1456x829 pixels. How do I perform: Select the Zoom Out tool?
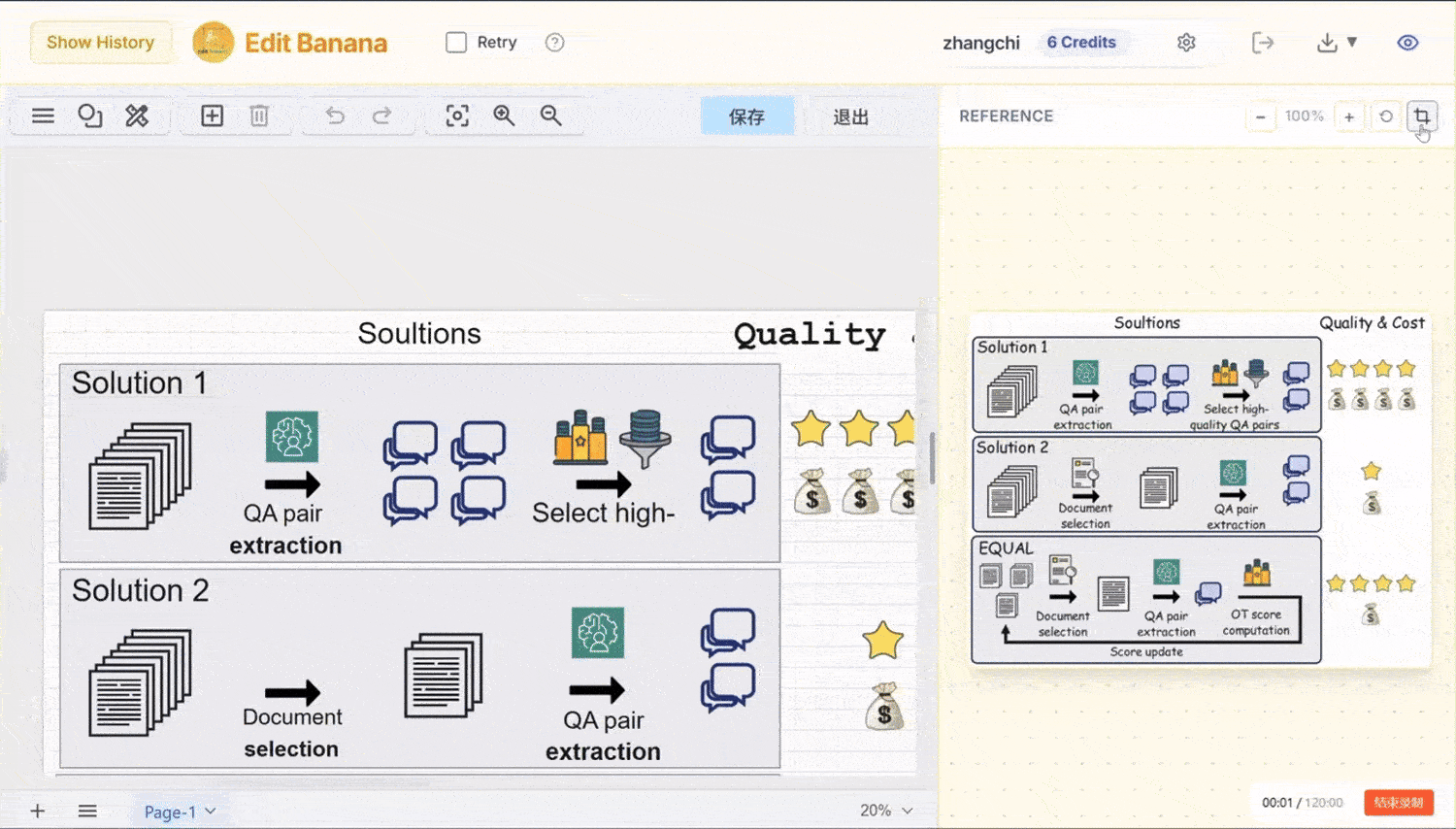point(550,116)
